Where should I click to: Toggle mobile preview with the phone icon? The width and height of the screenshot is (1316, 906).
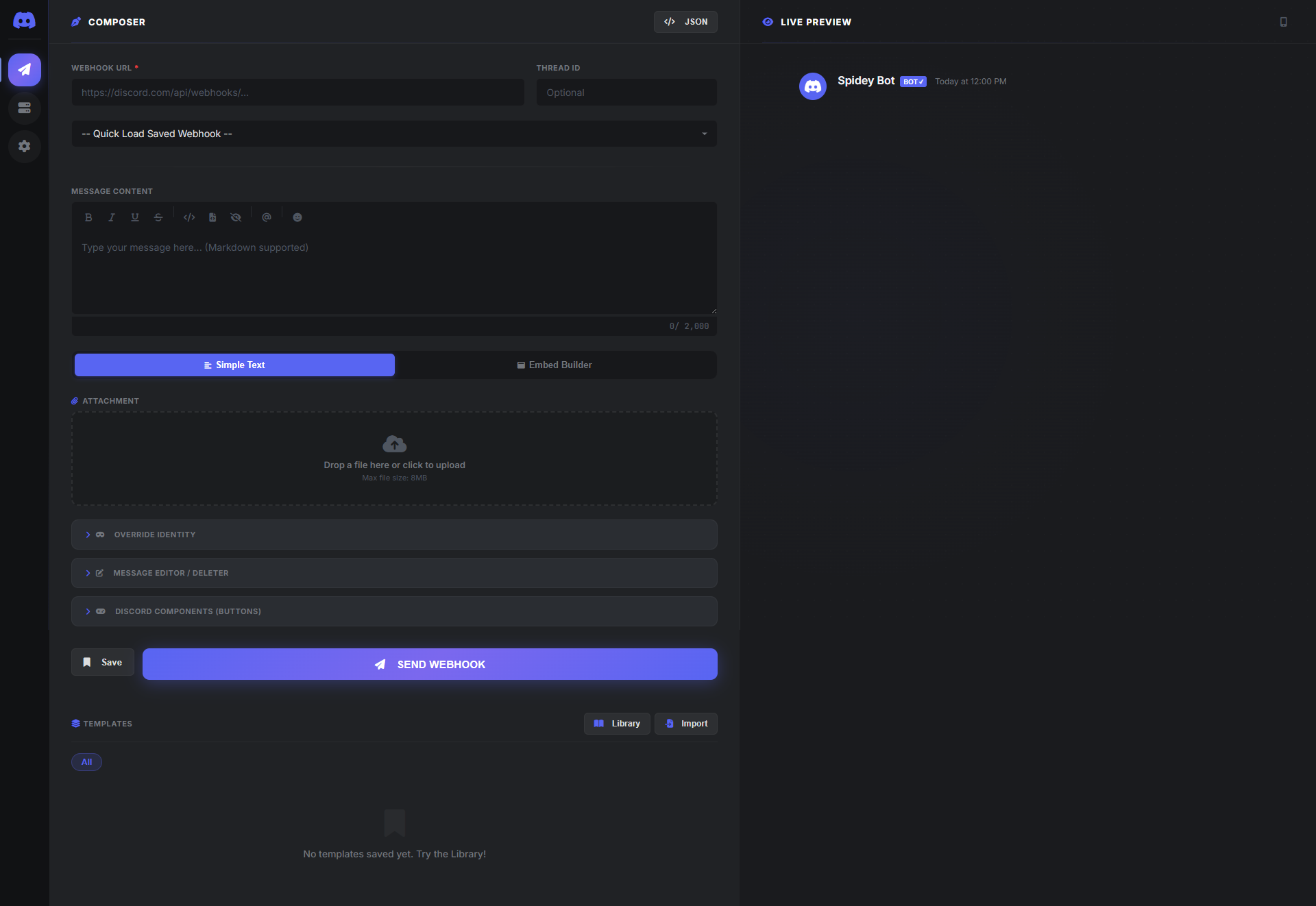(1284, 22)
